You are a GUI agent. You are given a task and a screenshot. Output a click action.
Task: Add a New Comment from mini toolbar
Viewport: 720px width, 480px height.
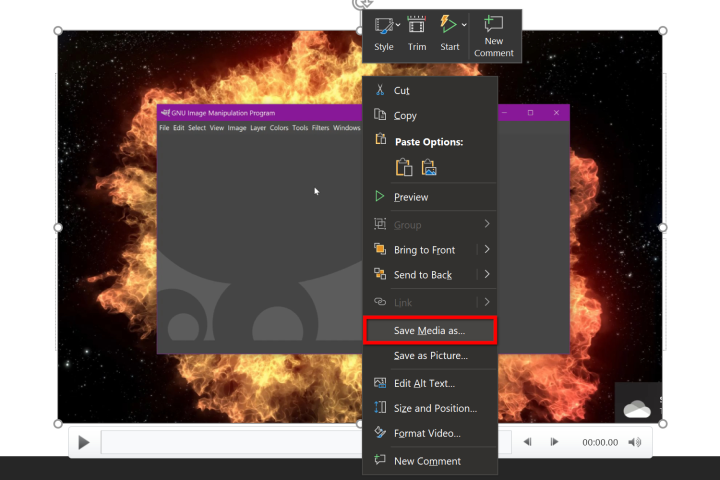click(494, 36)
